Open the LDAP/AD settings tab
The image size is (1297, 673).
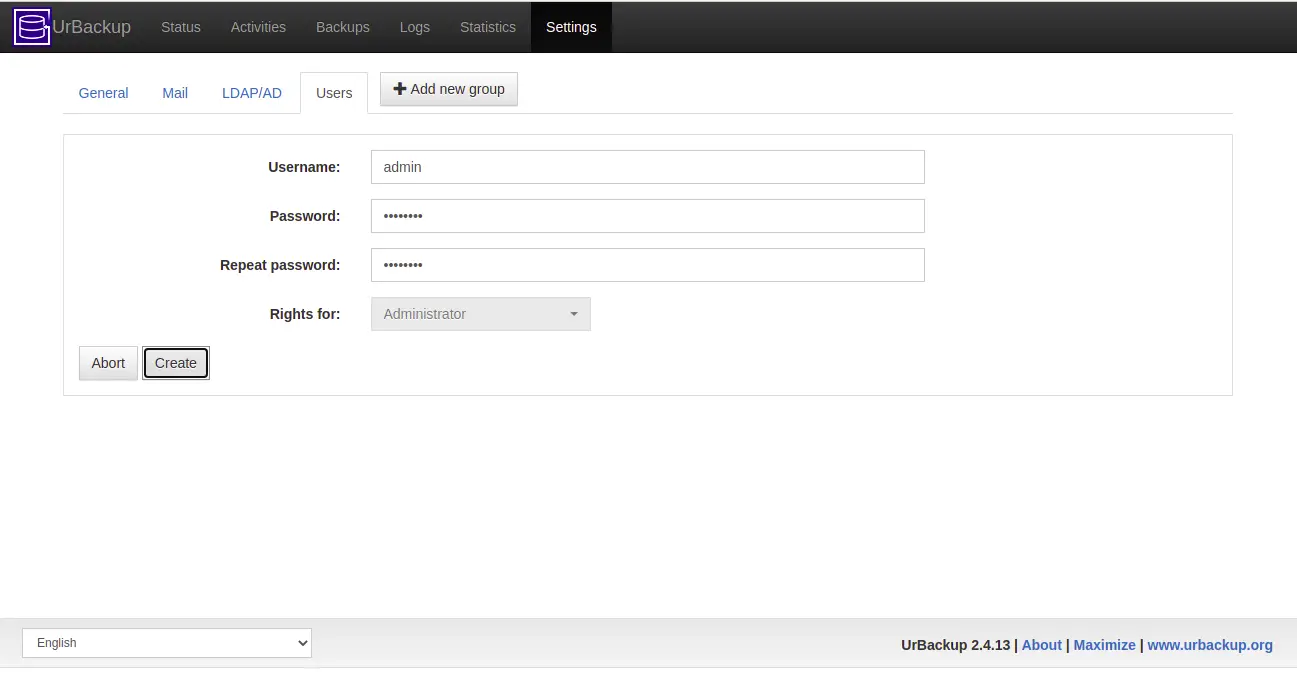coord(252,93)
